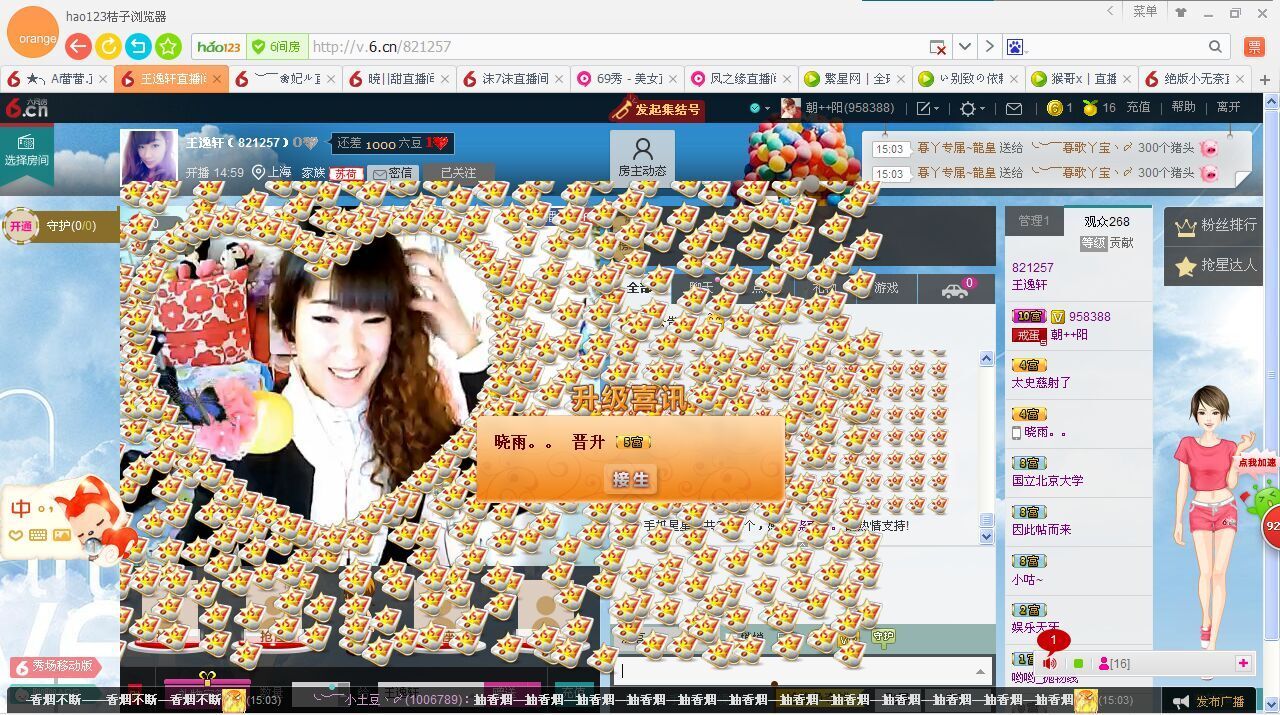Click the 开通 guardian button
The image size is (1280, 715).
(20, 226)
